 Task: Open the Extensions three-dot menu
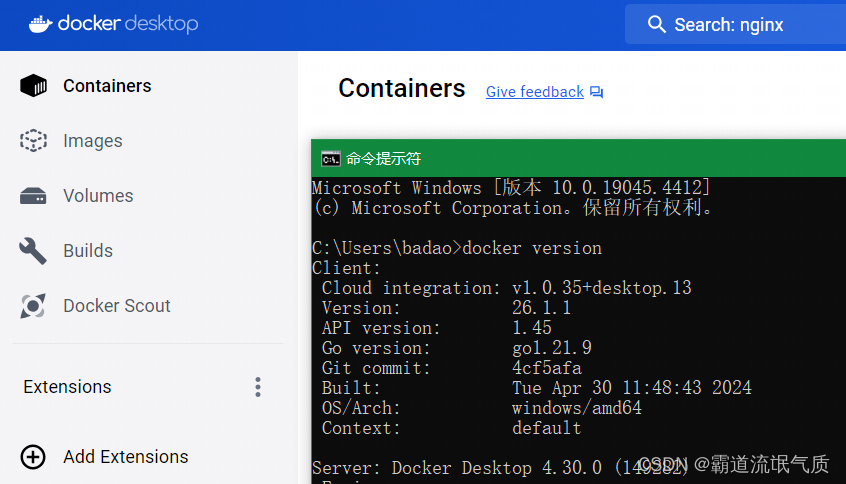click(258, 387)
